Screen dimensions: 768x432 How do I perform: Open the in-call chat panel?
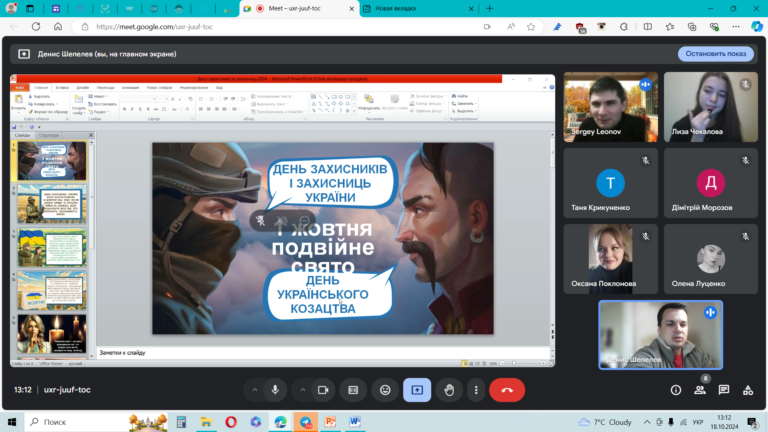click(x=724, y=390)
